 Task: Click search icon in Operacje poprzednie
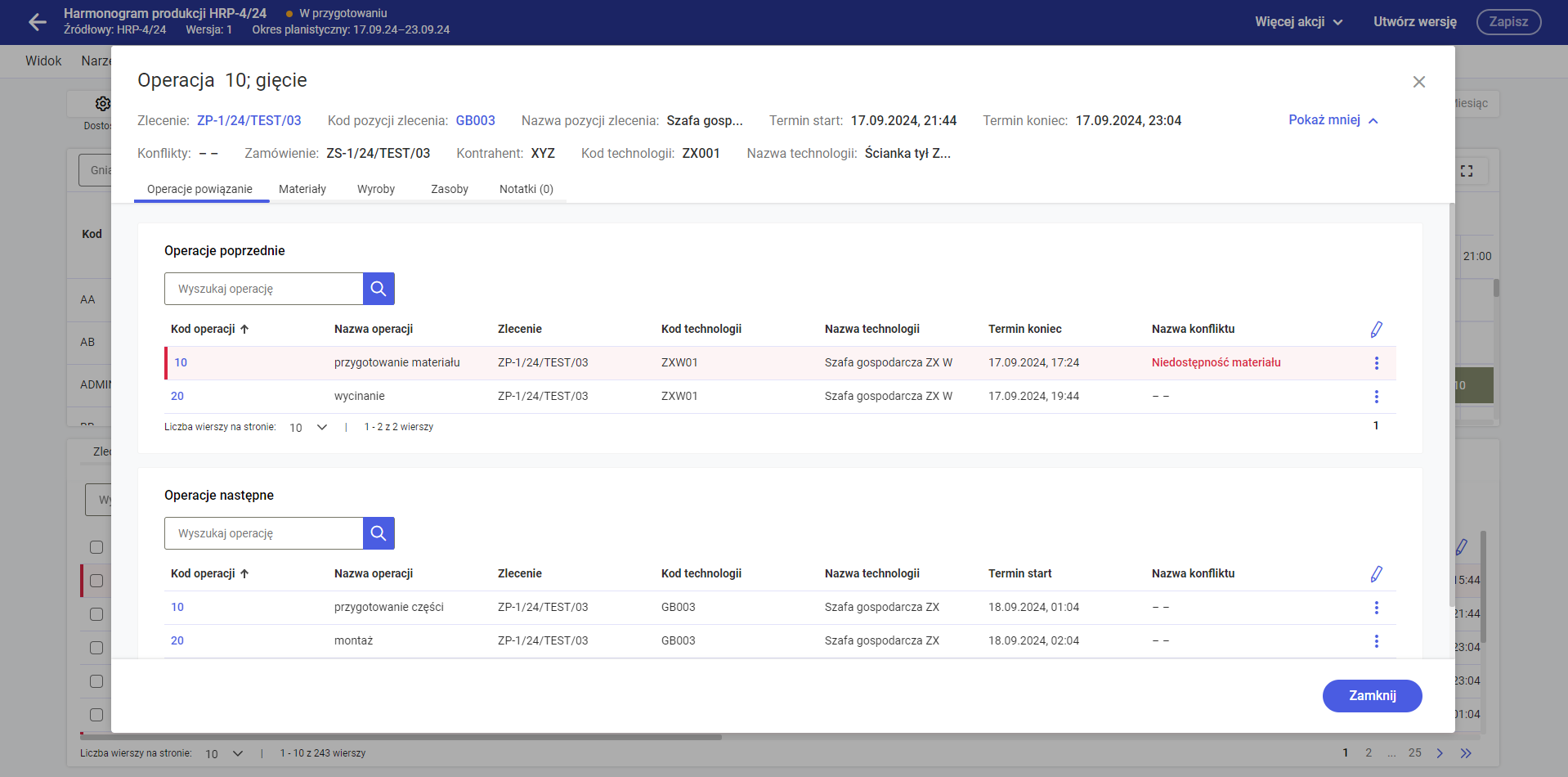click(x=379, y=289)
